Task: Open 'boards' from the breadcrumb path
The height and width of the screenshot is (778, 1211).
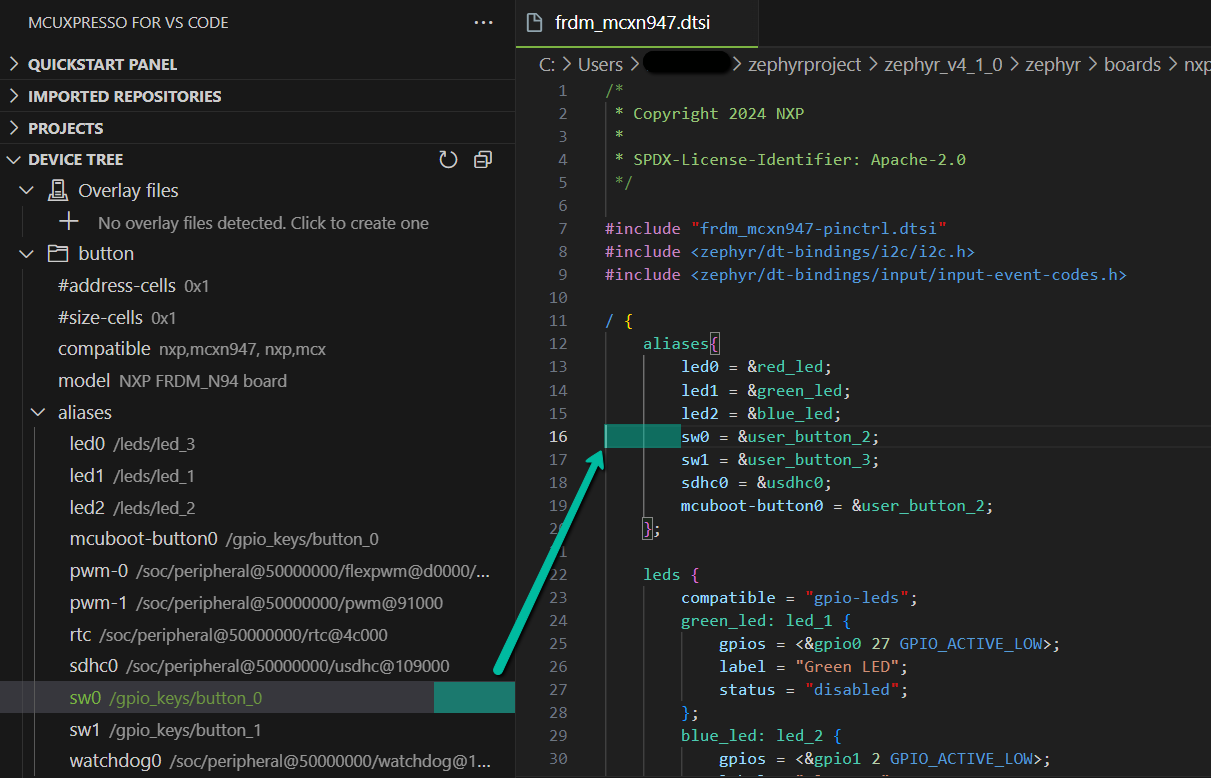Action: (1131, 63)
